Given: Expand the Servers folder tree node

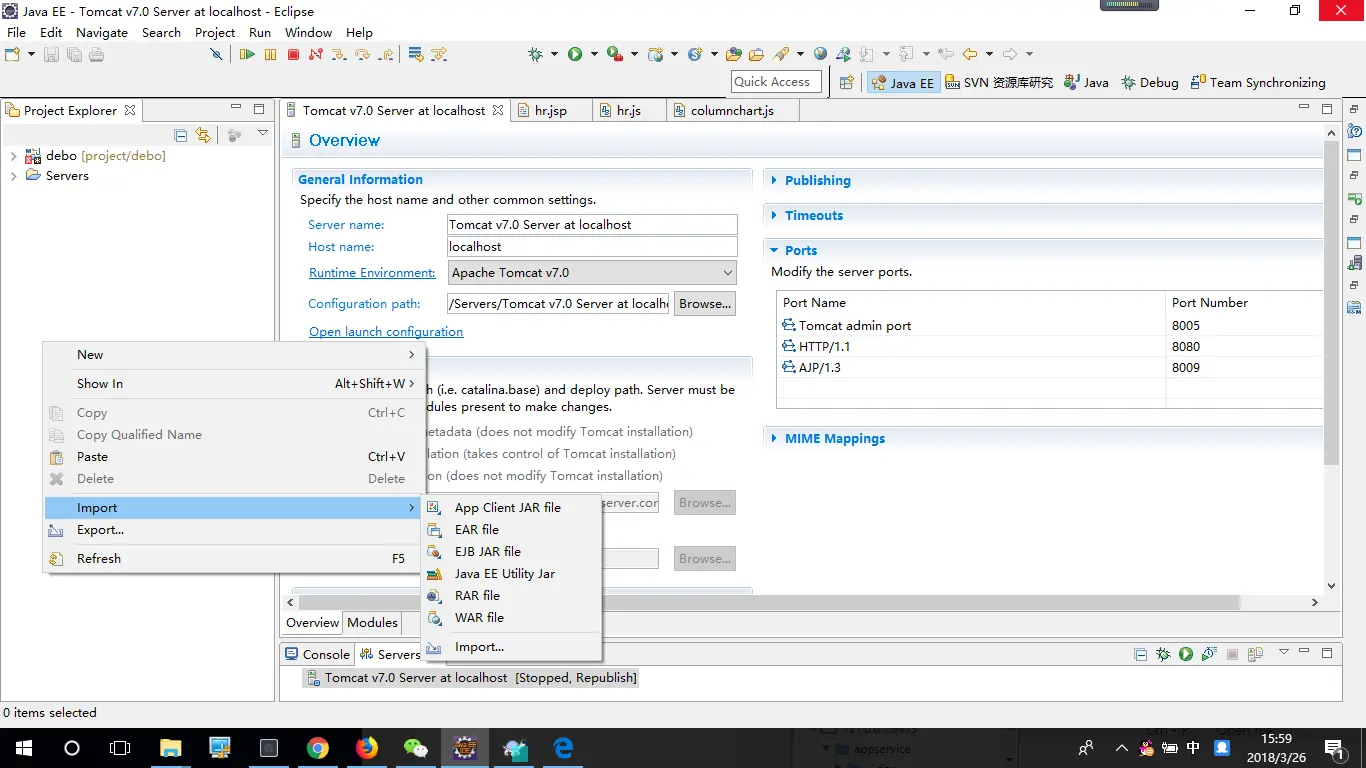Looking at the screenshot, I should click(x=13, y=176).
